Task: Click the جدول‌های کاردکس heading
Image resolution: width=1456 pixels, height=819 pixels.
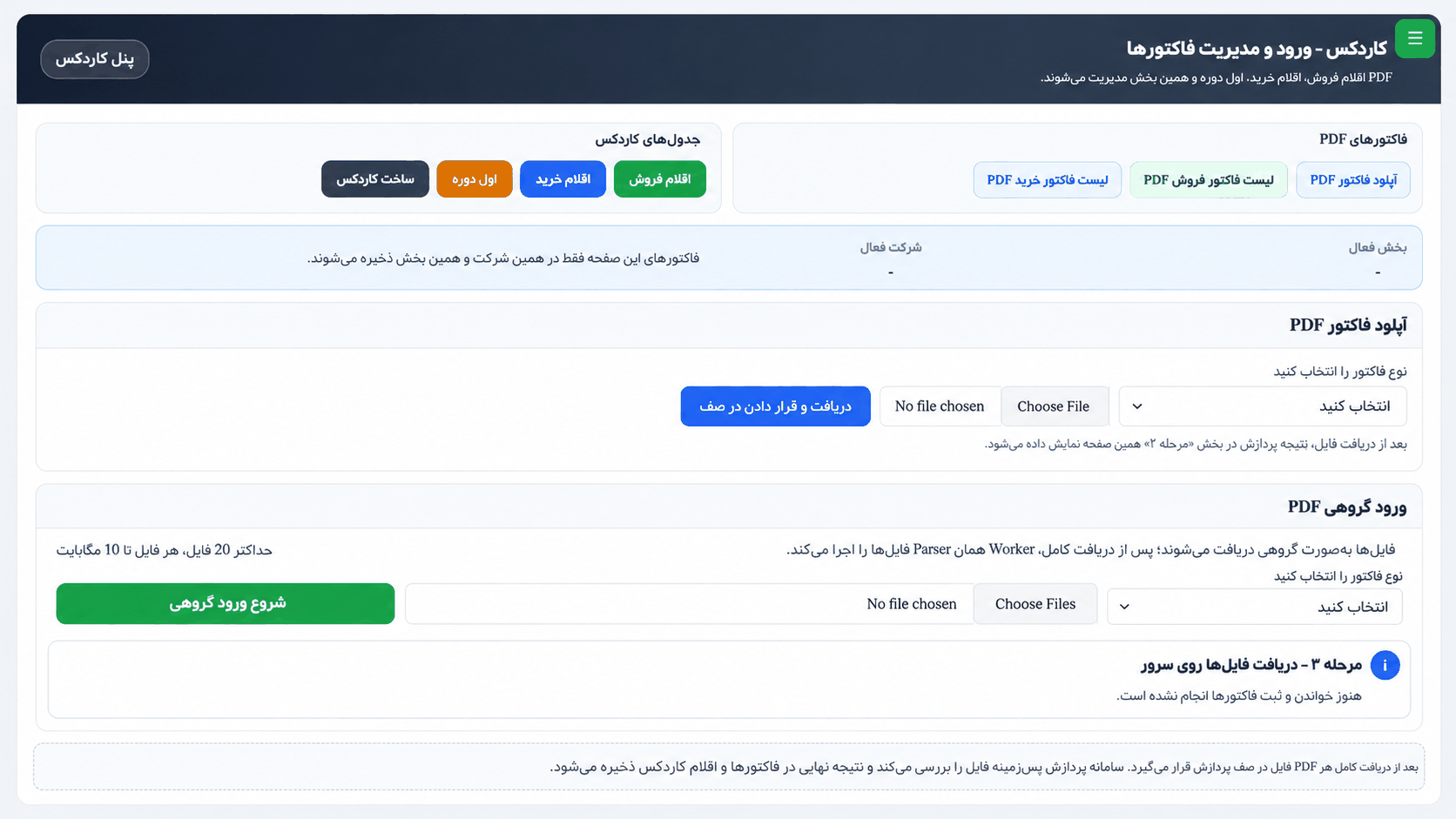Action: click(x=648, y=139)
